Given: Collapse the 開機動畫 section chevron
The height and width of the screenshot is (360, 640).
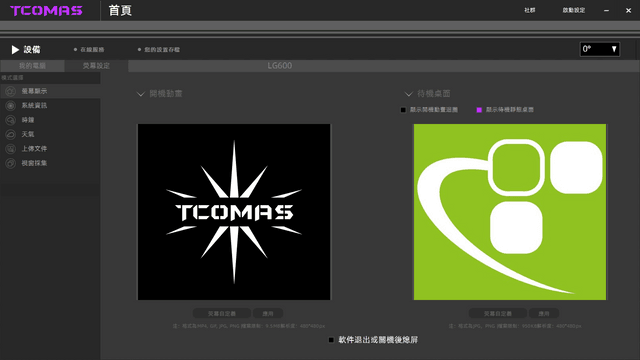Looking at the screenshot, I should (x=141, y=94).
